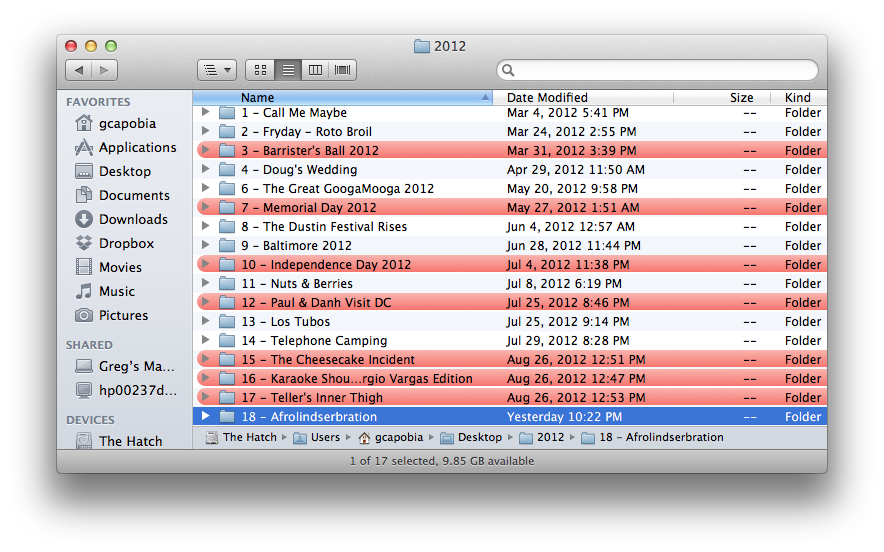Switch to Cover Flow view
This screenshot has height=552, width=884.
tap(342, 70)
